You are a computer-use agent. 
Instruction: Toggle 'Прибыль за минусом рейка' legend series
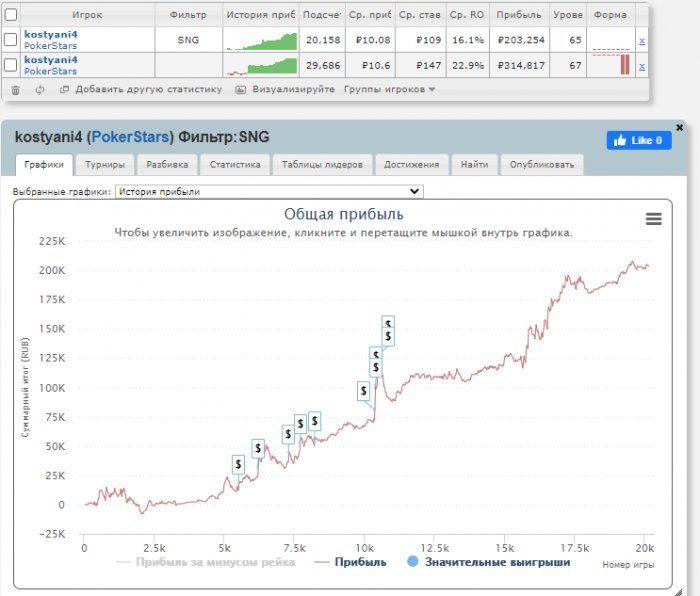point(206,562)
